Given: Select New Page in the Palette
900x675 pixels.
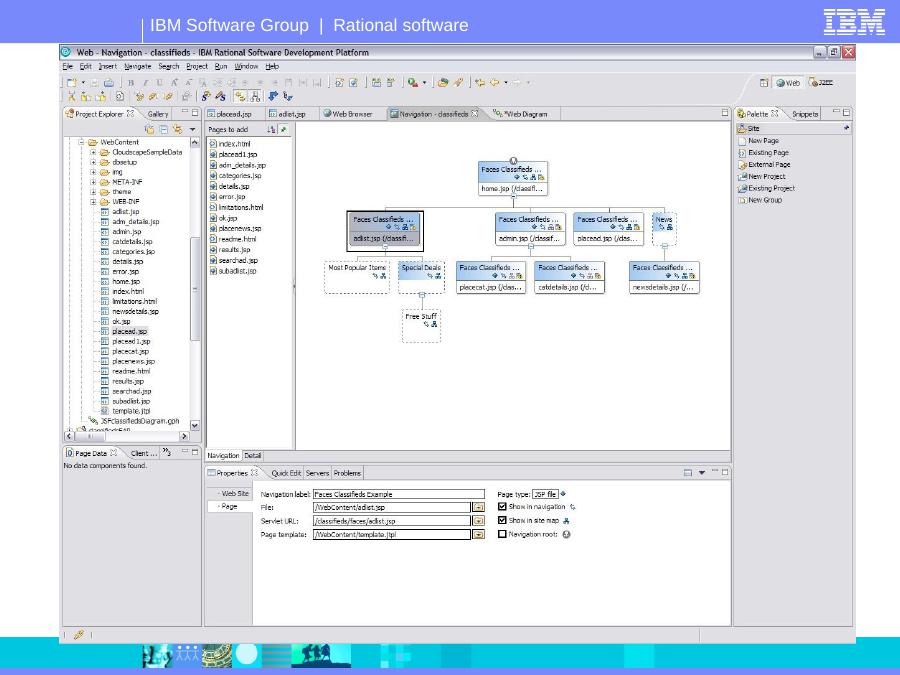Looking at the screenshot, I should 758,141.
